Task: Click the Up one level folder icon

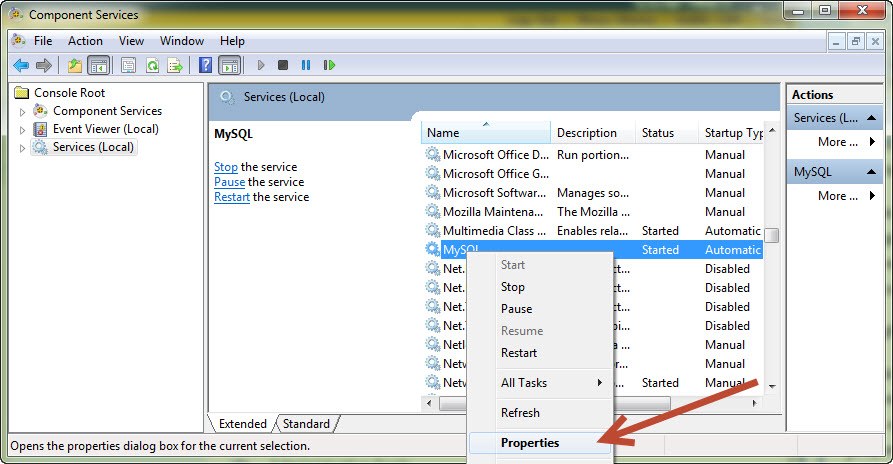Action: 75,65
